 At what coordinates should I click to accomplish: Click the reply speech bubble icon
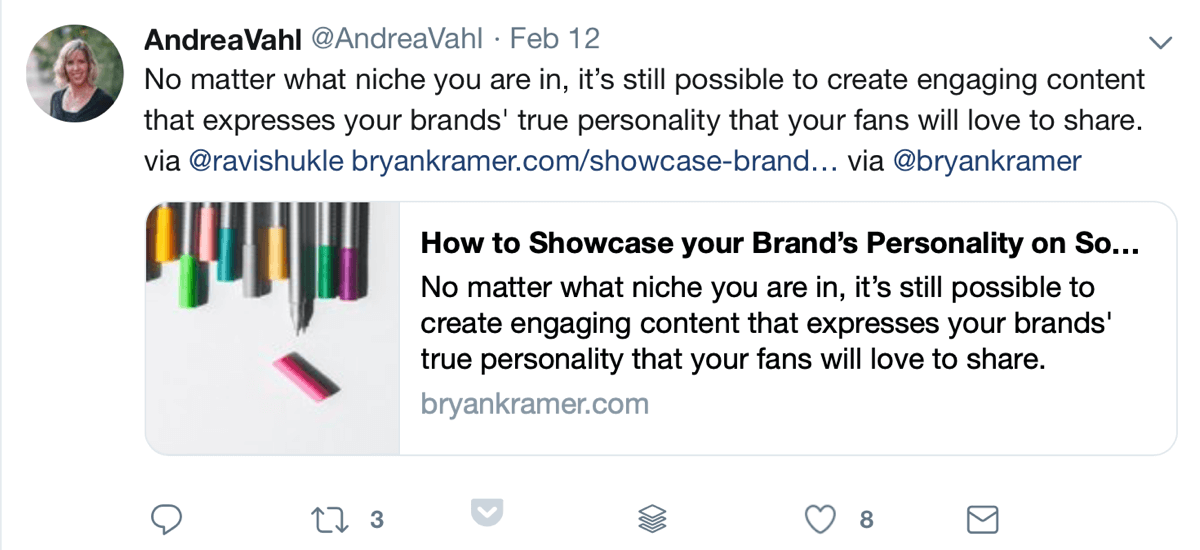tap(166, 518)
